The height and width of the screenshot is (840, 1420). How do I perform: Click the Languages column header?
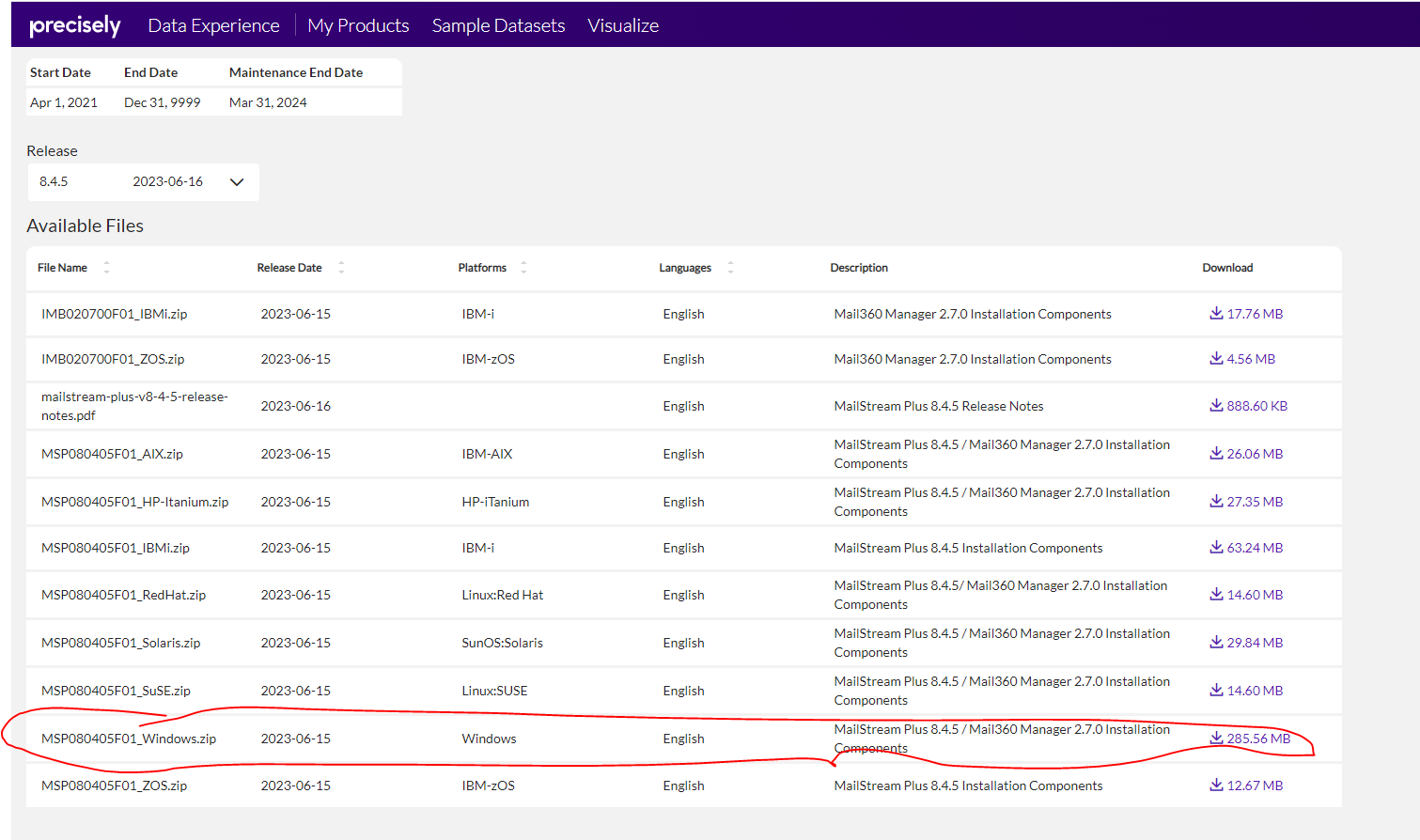point(685,268)
